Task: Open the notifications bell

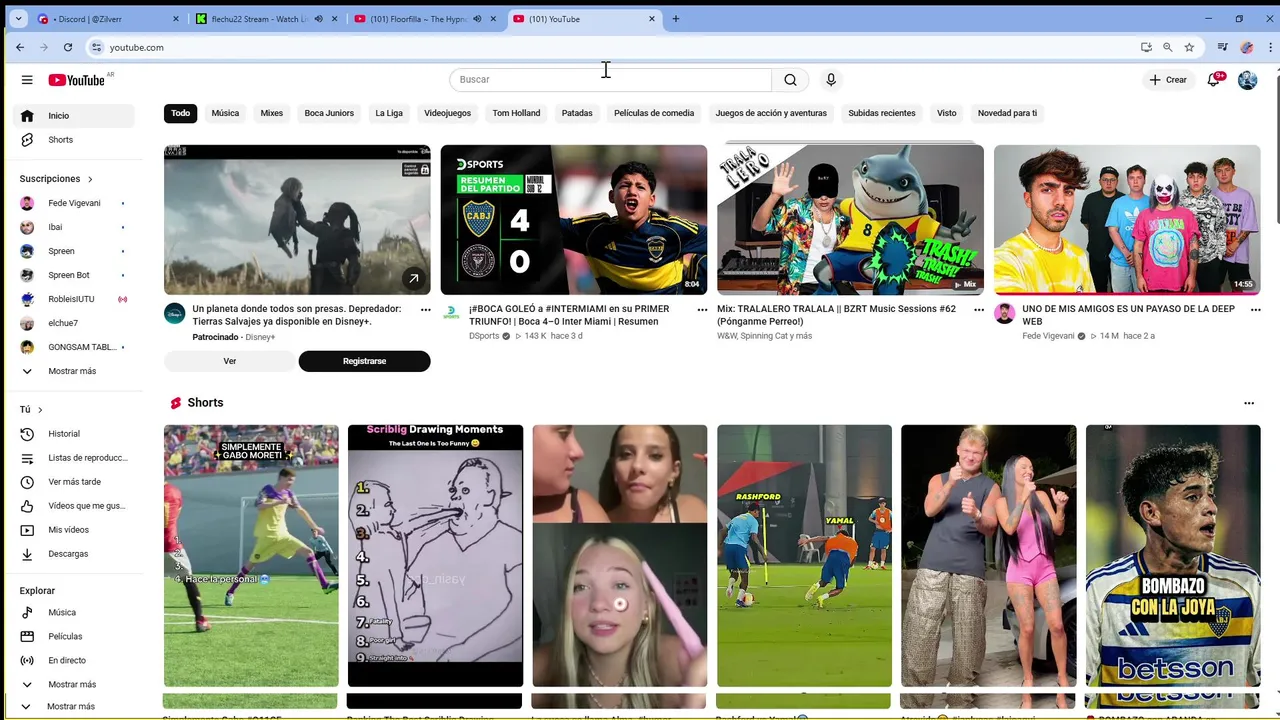Action: (x=1214, y=80)
